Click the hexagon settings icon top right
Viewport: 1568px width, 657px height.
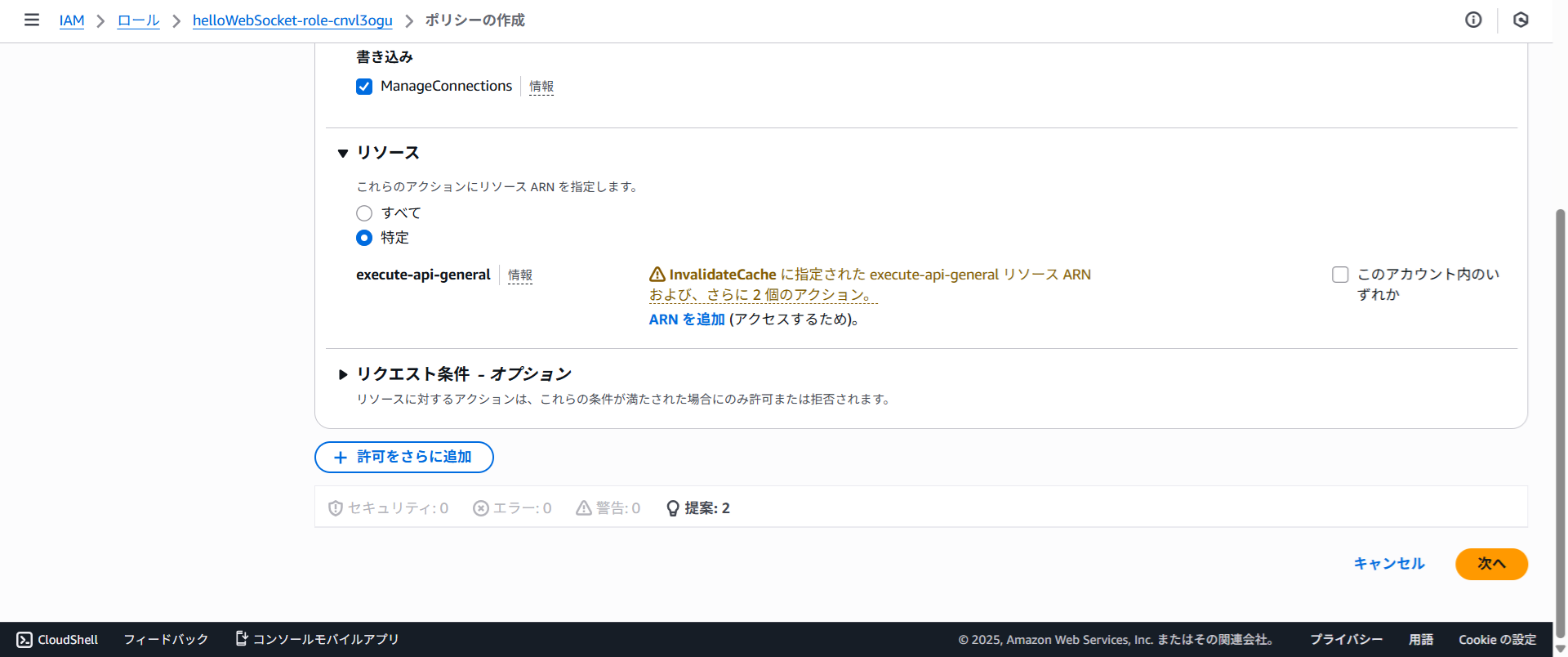click(1521, 20)
